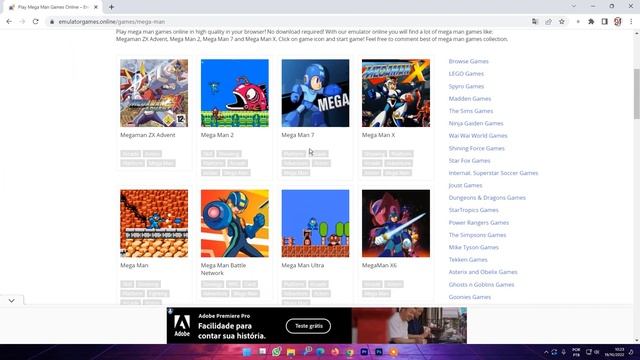Open the Browse Games sidebar link
Screen dimensions: 640x360
tap(468, 61)
